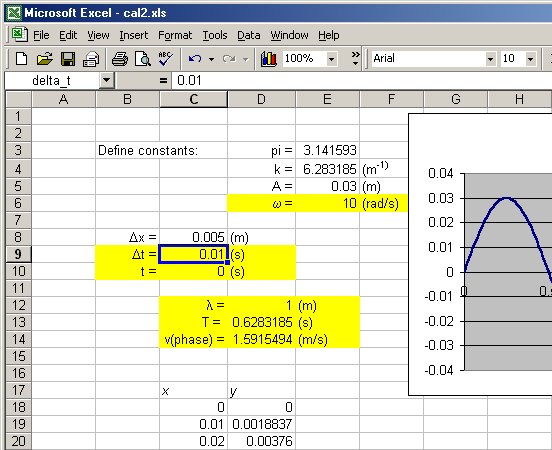Image resolution: width=552 pixels, height=450 pixels.
Task: Click the italic x column heading cell
Action: click(193, 390)
